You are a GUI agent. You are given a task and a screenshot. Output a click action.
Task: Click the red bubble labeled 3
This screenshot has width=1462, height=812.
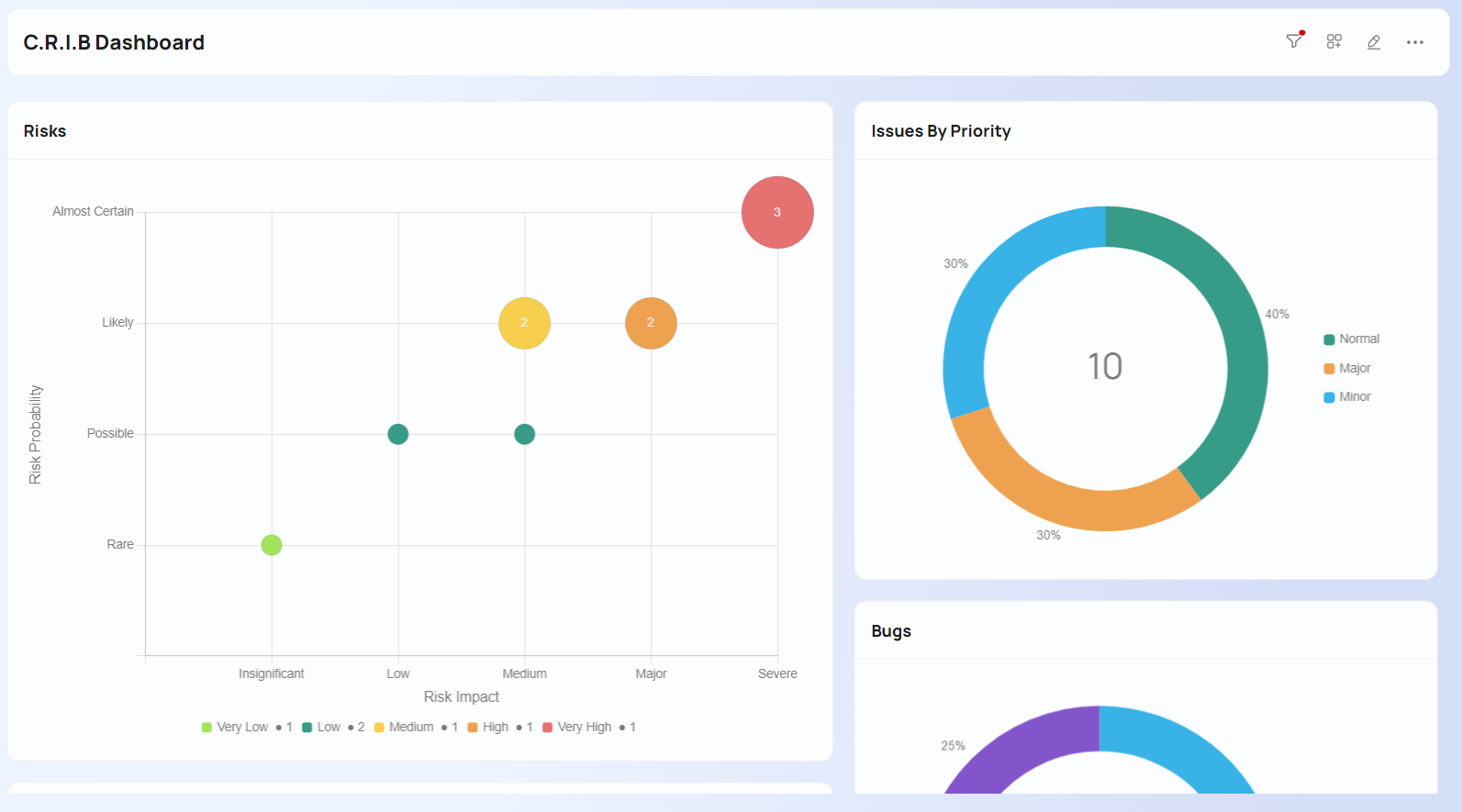(777, 212)
